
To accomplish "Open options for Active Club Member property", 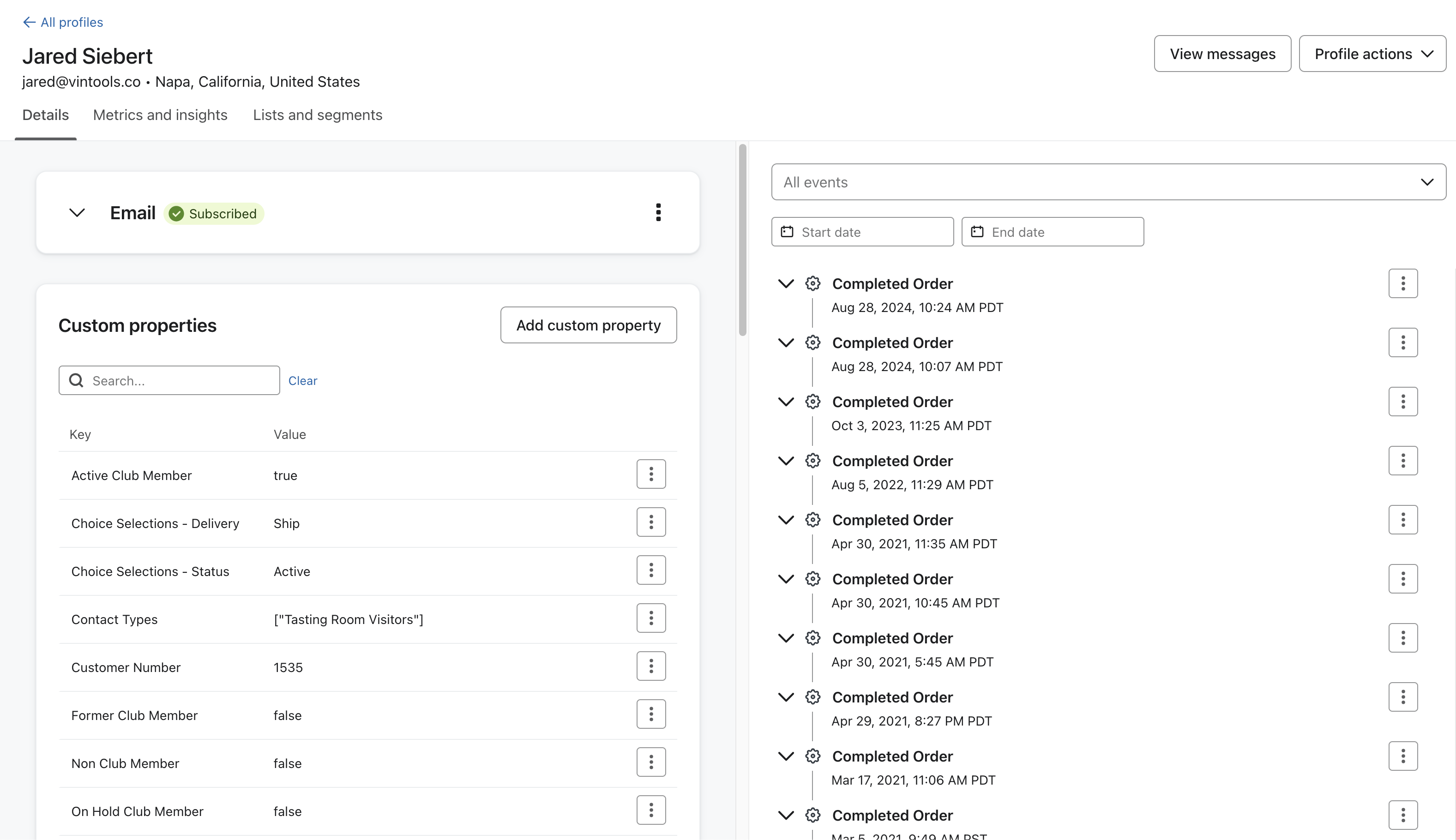I will [x=651, y=474].
